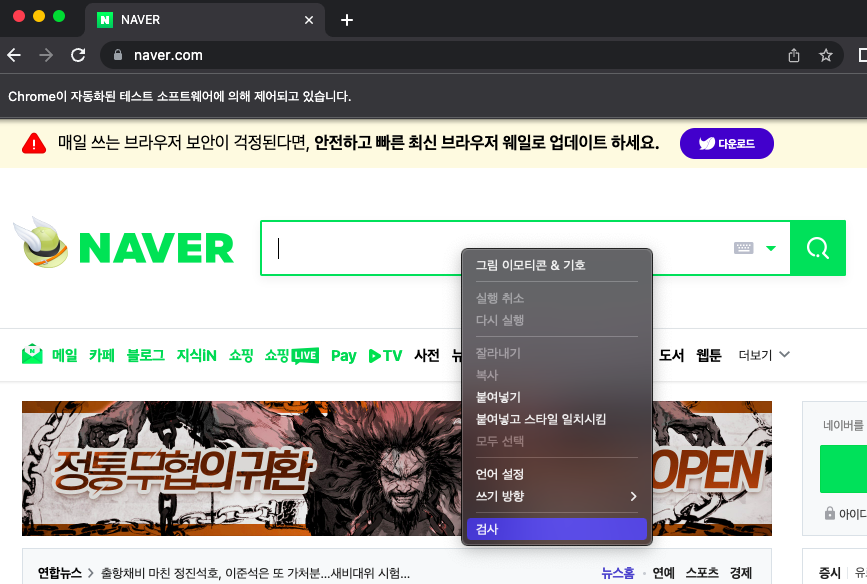Expand 쓰기 방향 submenu
867x584 pixels.
pyautogui.click(x=557, y=496)
